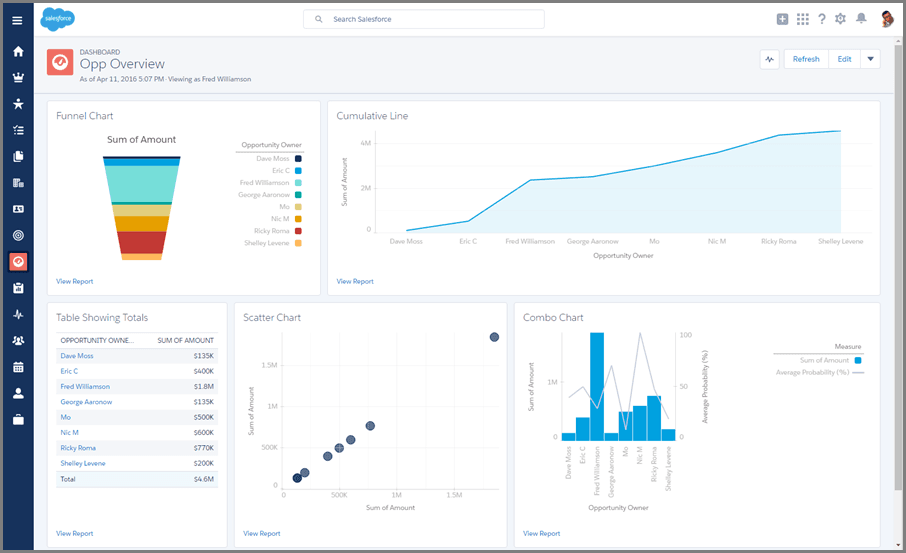Open Fred Williamson link in table
This screenshot has height=553, width=906.
85,387
